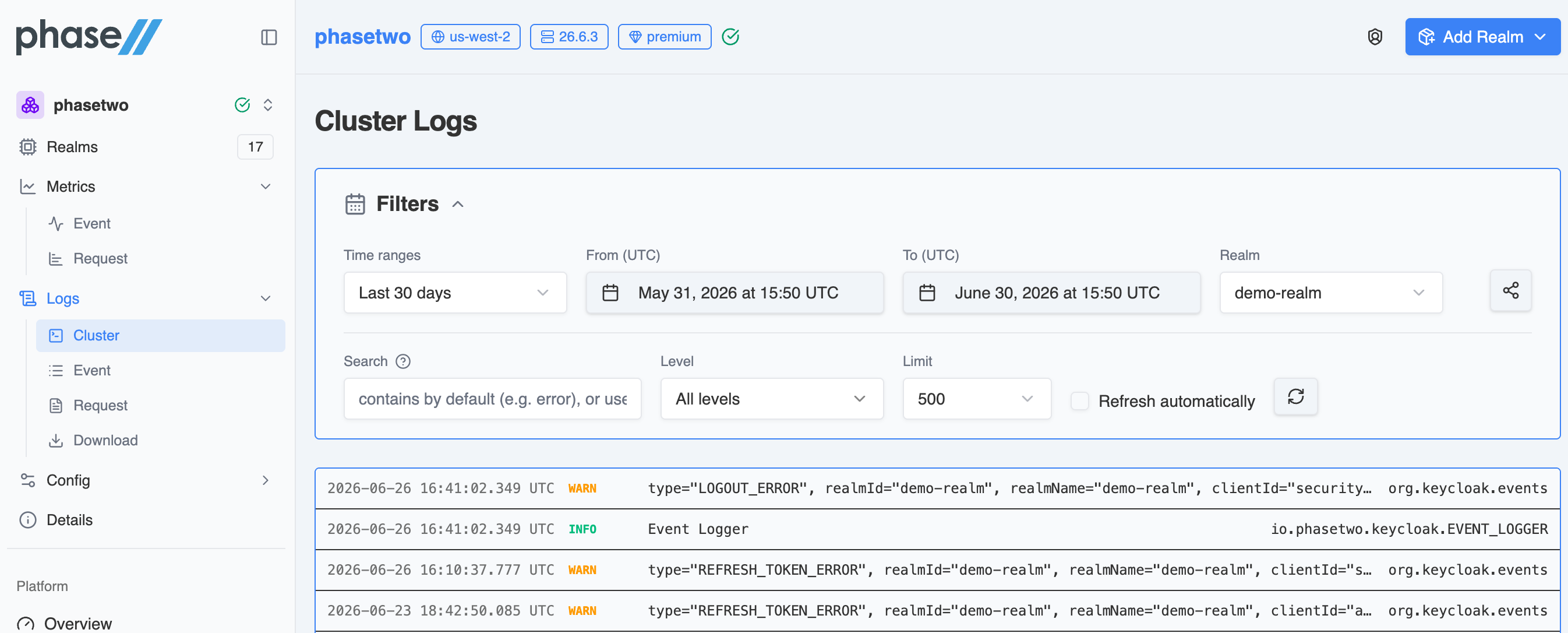
Task: Click the green INFO level label
Action: [582, 529]
